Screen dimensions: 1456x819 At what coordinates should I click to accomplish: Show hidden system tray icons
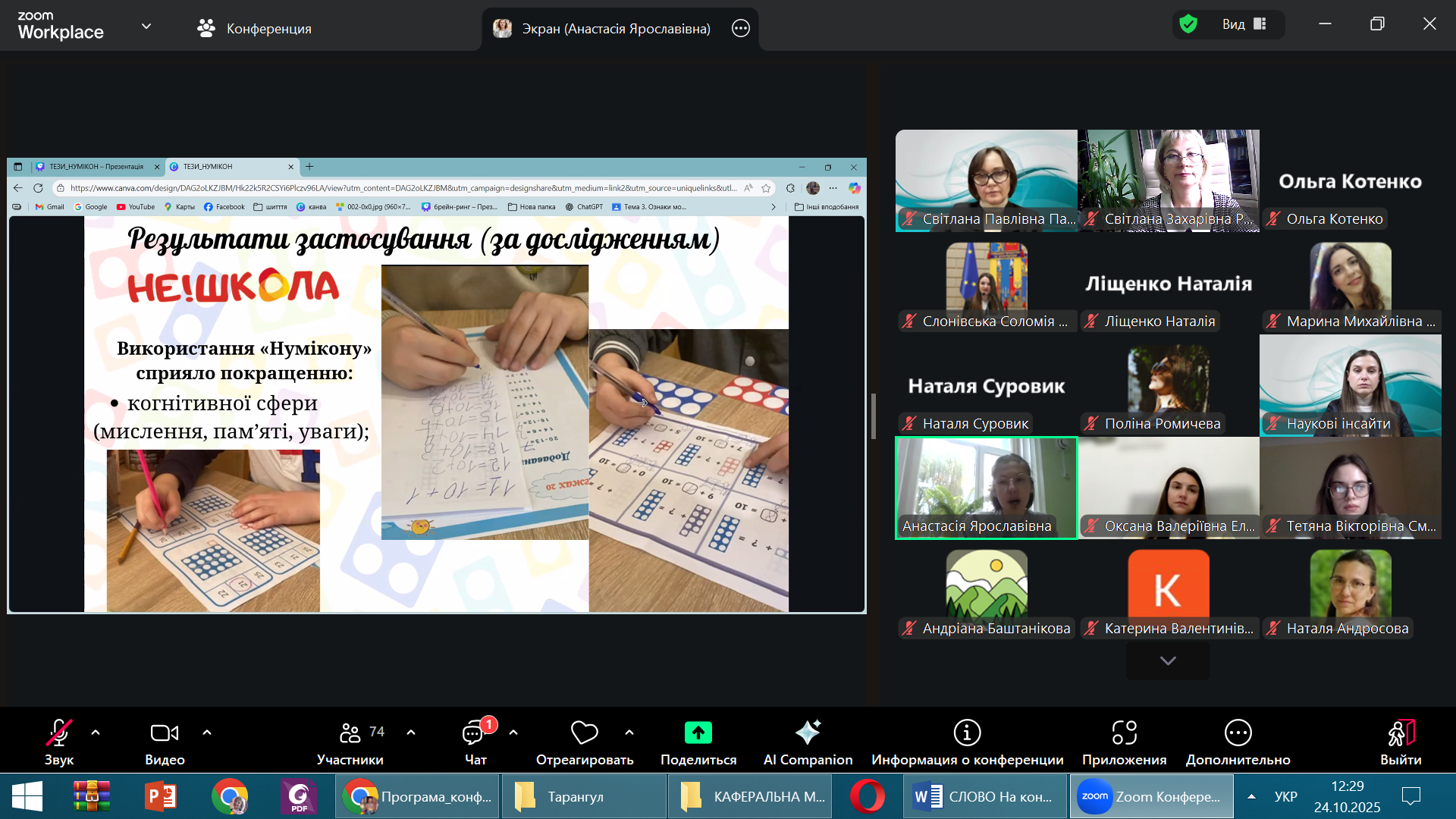click(x=1252, y=796)
